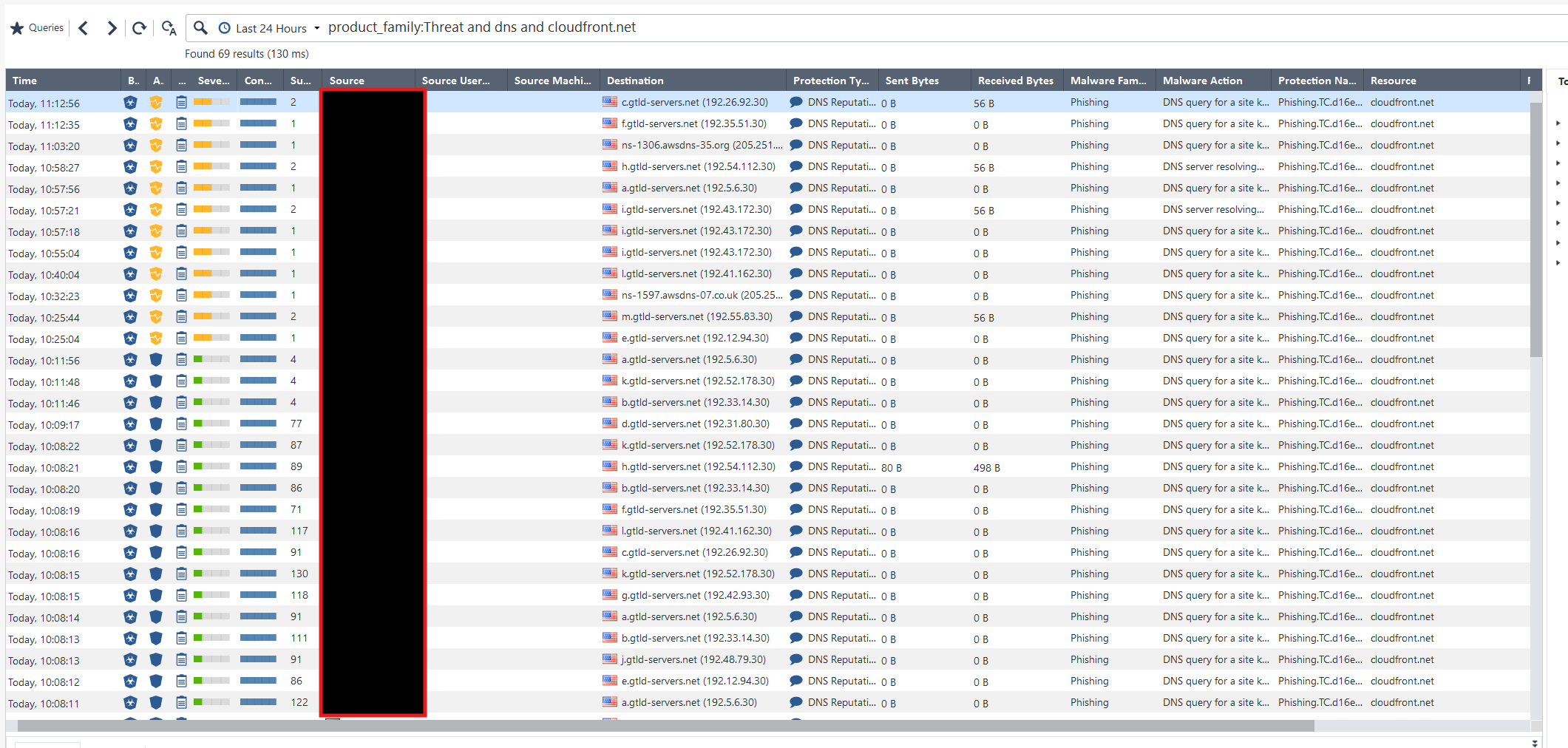Sort by the Destination column header
Viewport: 1568px width, 748px height.
pos(693,81)
